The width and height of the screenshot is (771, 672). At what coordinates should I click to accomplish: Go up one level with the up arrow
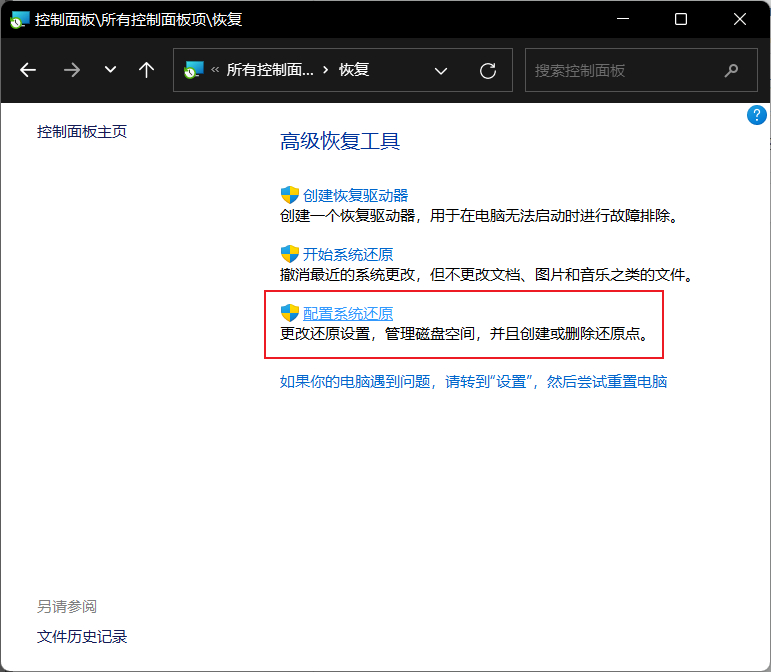pyautogui.click(x=146, y=70)
